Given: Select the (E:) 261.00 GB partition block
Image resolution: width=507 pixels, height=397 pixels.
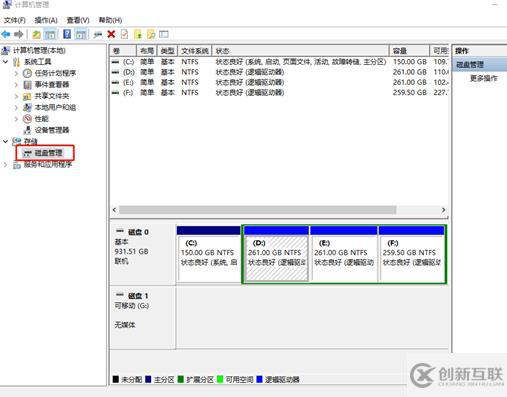Looking at the screenshot, I should point(344,254).
